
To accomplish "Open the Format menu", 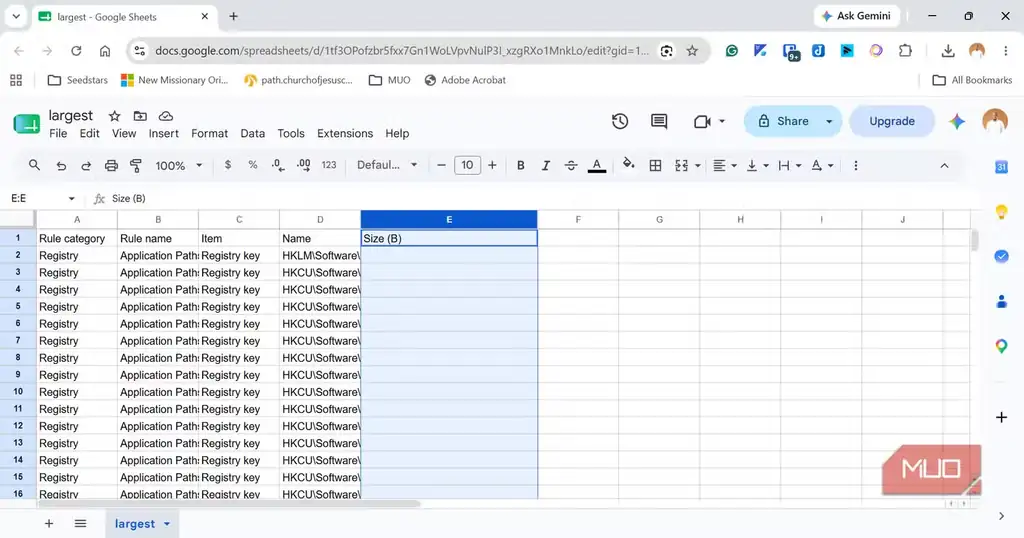I will click(210, 133).
